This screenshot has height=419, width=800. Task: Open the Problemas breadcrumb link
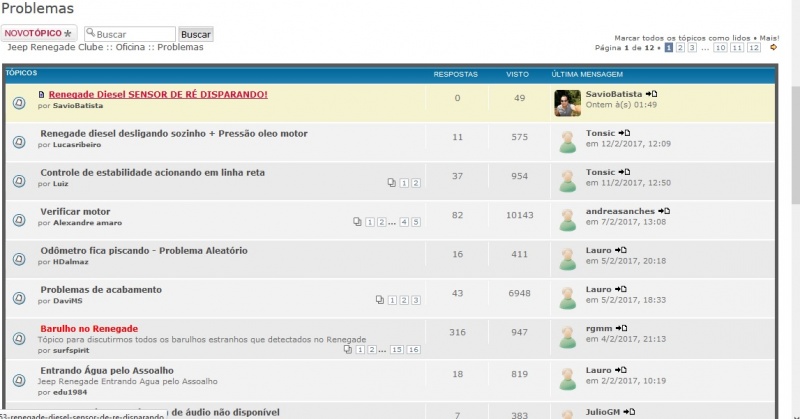tap(180, 47)
